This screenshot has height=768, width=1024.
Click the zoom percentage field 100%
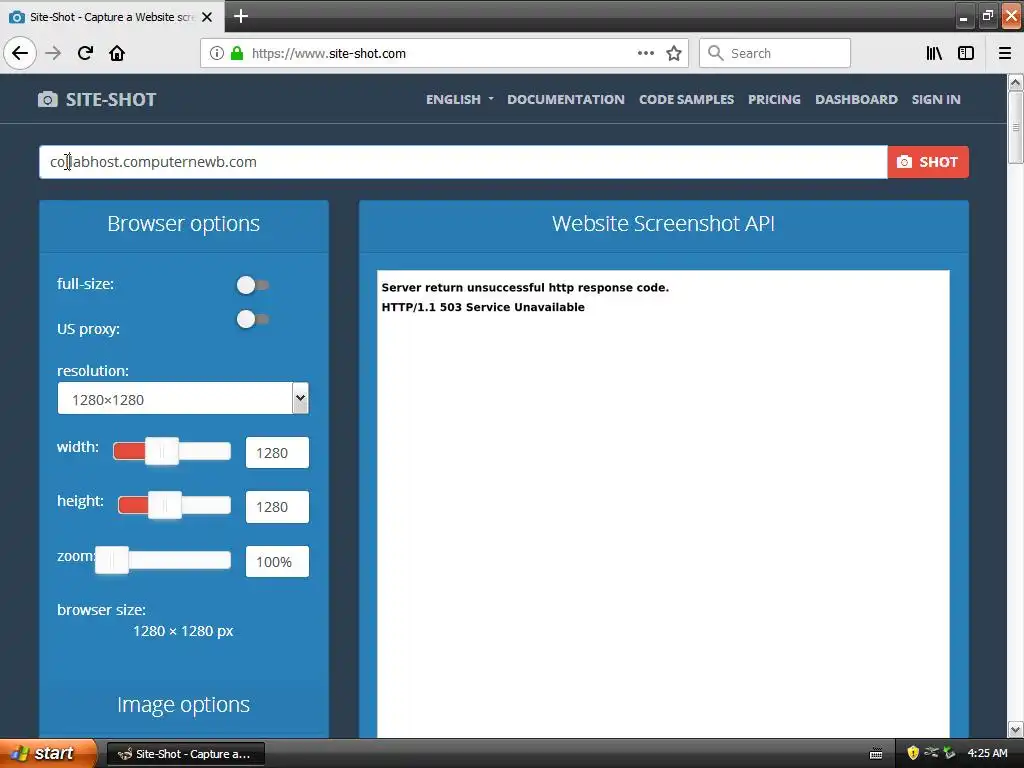[x=277, y=562]
